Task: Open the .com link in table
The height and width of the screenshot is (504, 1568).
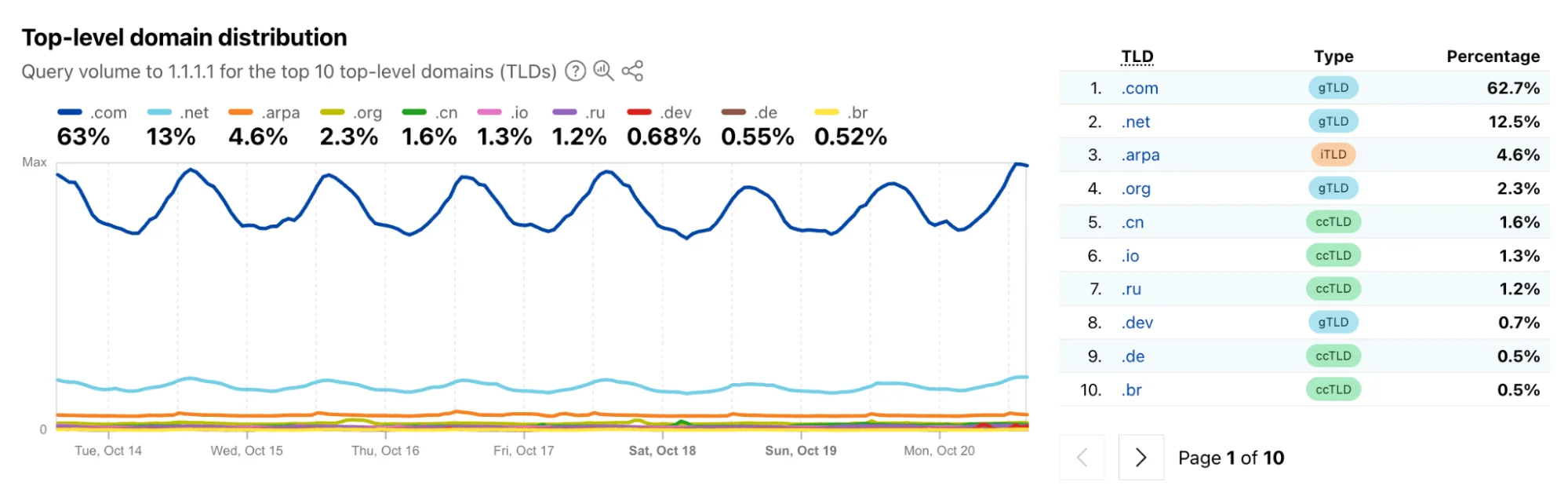Action: [x=1139, y=88]
